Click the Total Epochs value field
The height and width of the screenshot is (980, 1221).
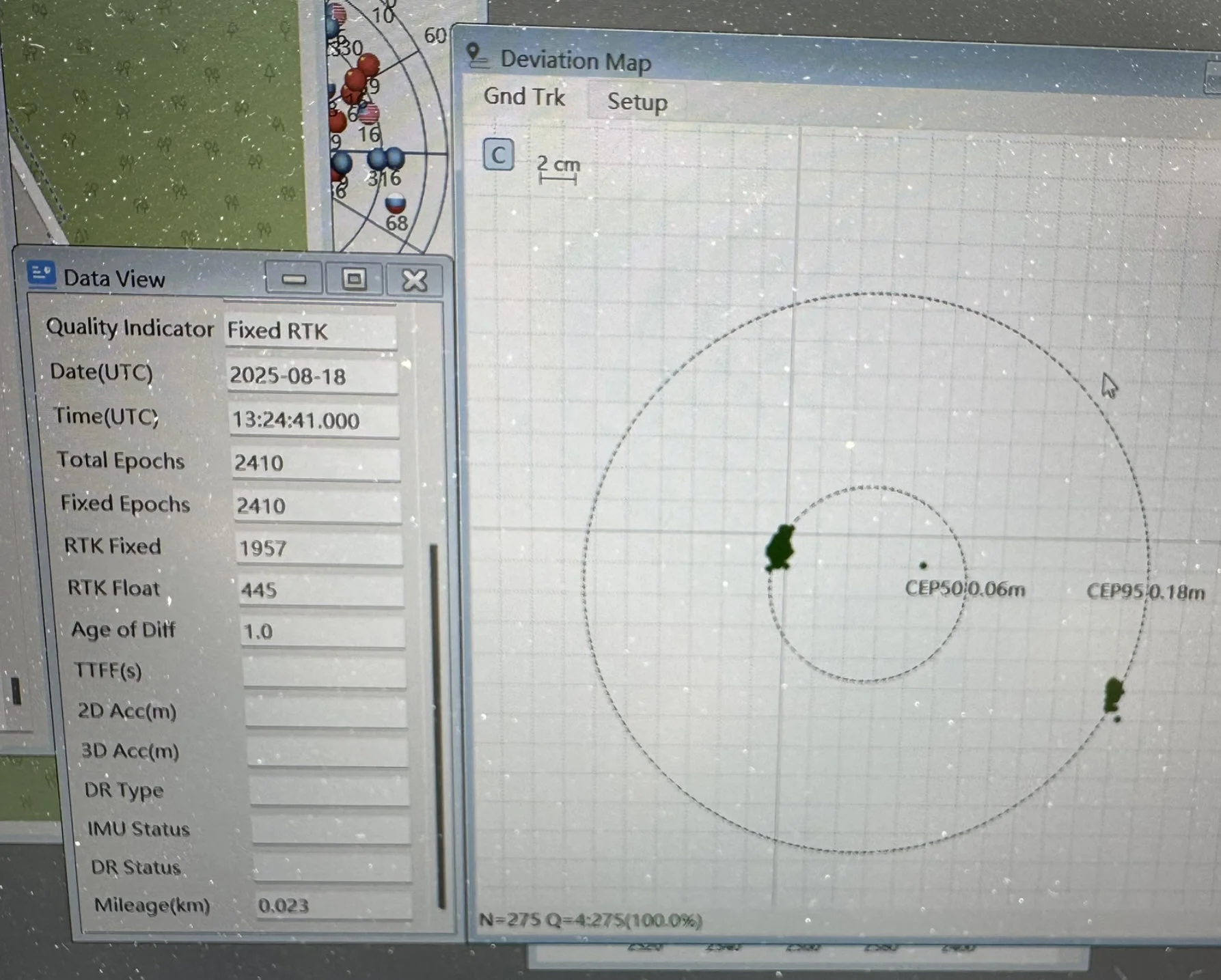click(x=316, y=463)
